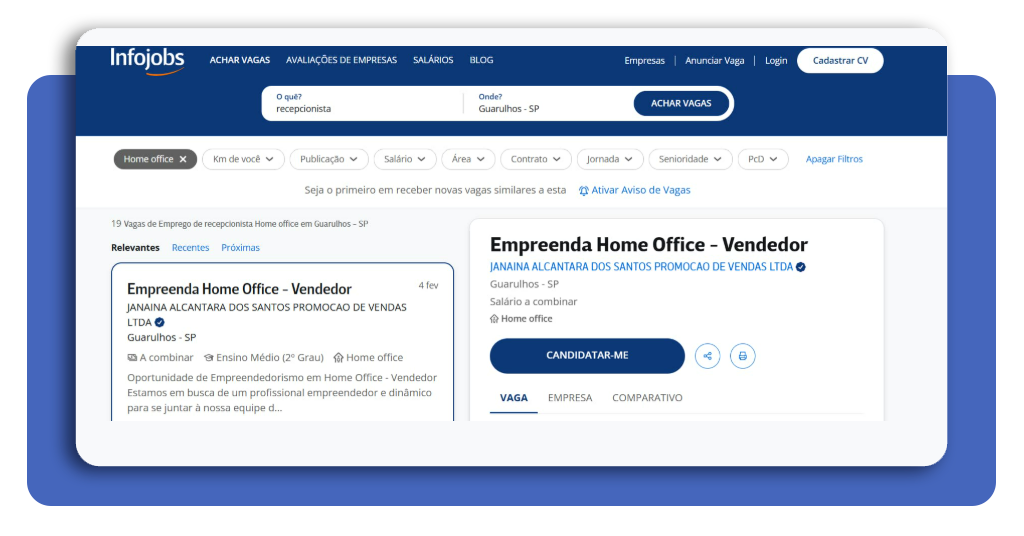The width and height of the screenshot is (1024, 536).
Task: Click the Apagar Filtros link
Action: tap(834, 159)
